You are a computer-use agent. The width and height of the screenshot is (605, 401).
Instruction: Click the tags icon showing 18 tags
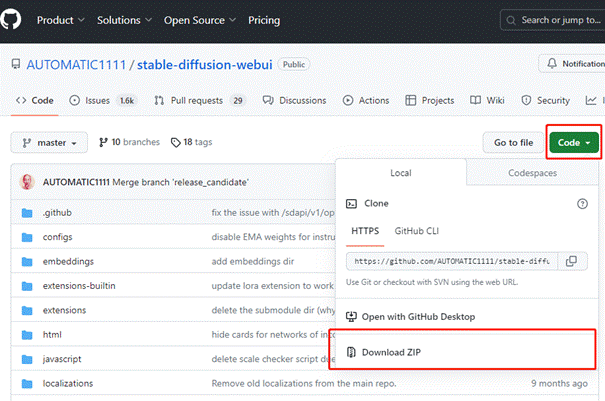pyautogui.click(x=176, y=143)
